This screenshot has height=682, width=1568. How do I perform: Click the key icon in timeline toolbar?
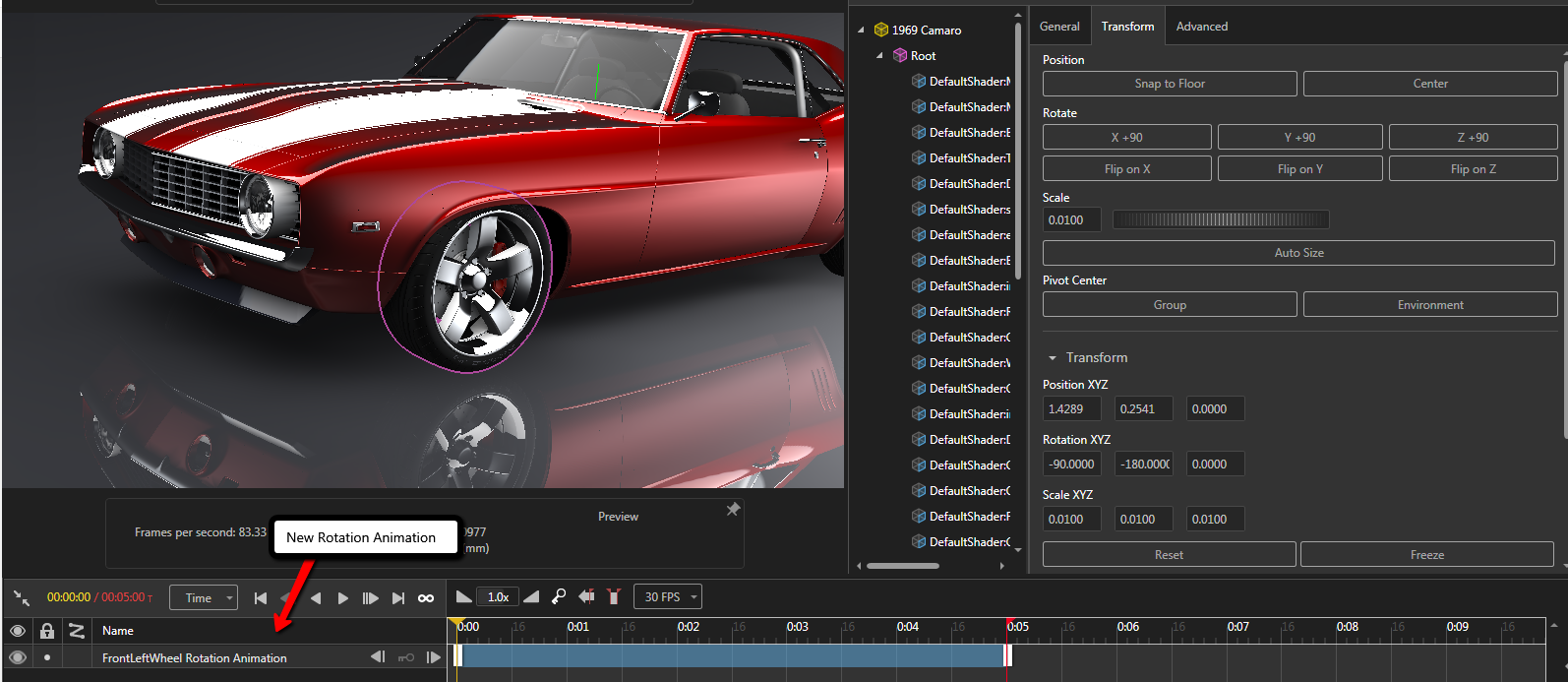(x=559, y=596)
